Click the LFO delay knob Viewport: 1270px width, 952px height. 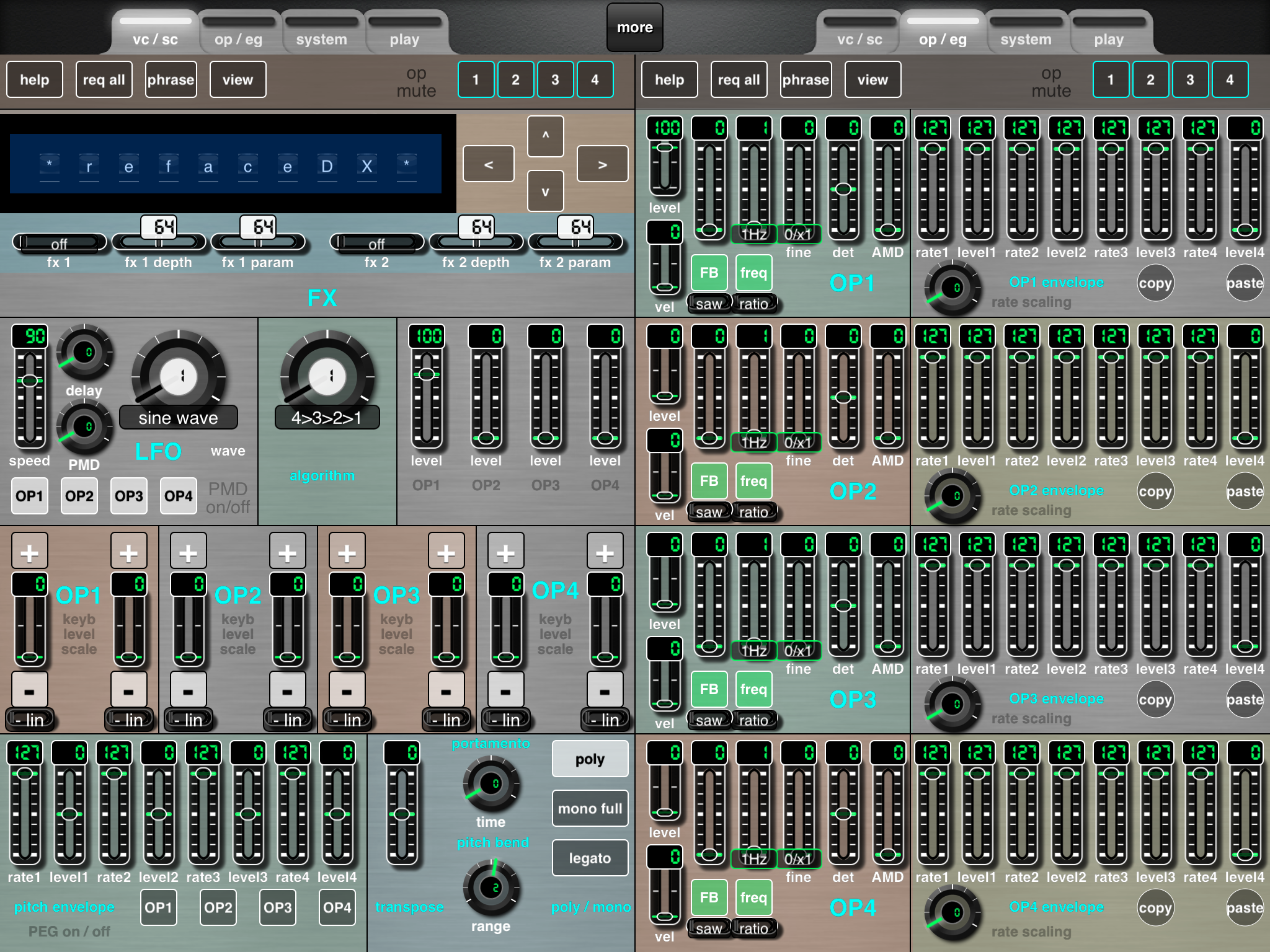click(x=84, y=352)
